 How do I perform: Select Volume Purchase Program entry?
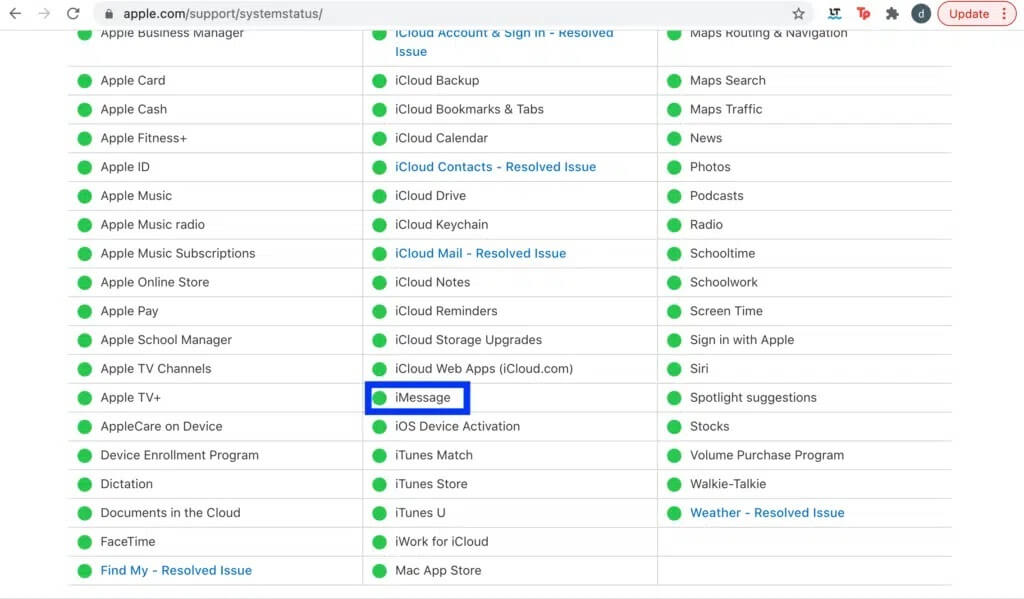[x=767, y=455]
